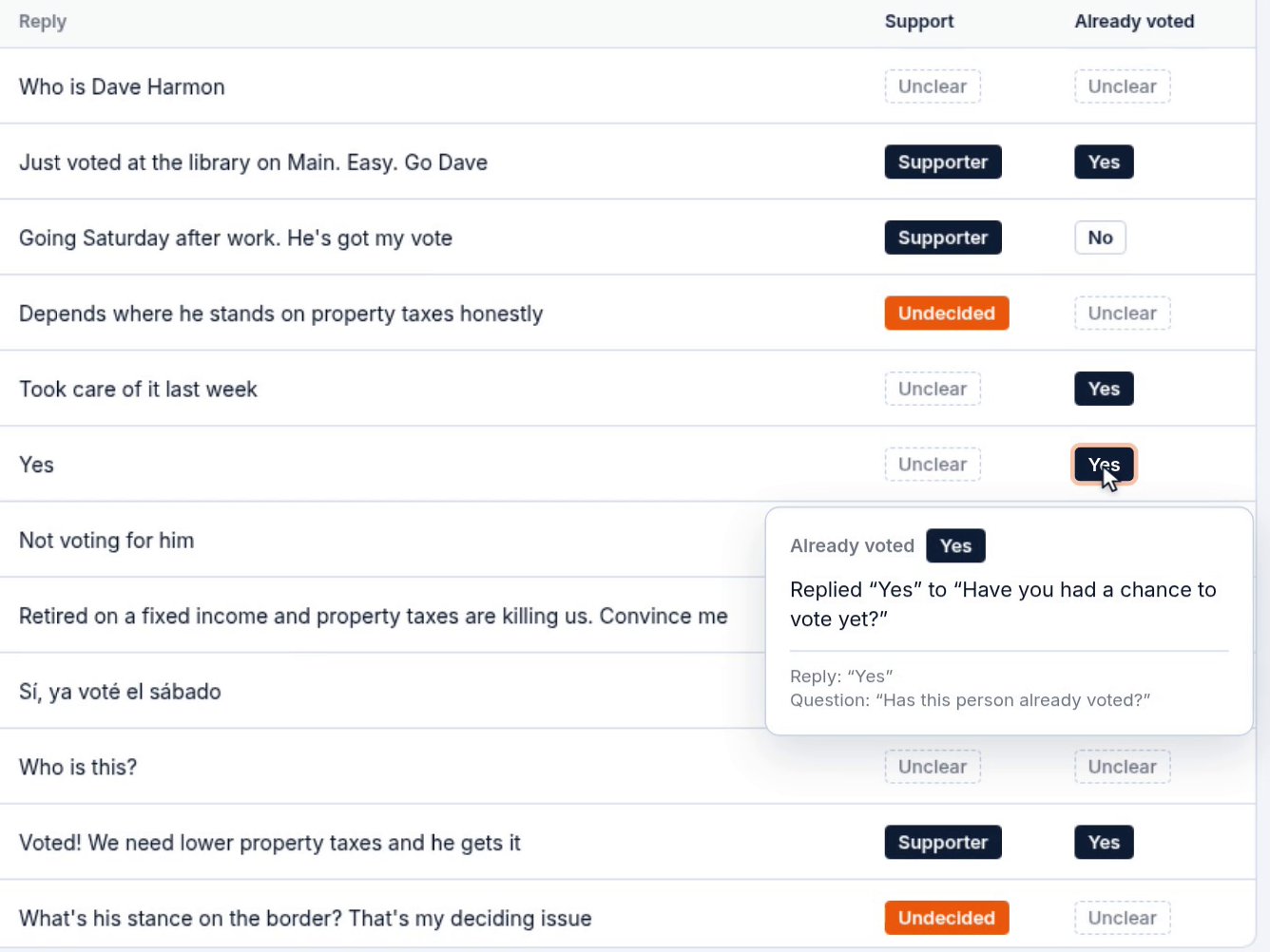Open Supporter badge for 'Voted! We need lower property taxes'
The height and width of the screenshot is (952, 1270).
pos(943,842)
